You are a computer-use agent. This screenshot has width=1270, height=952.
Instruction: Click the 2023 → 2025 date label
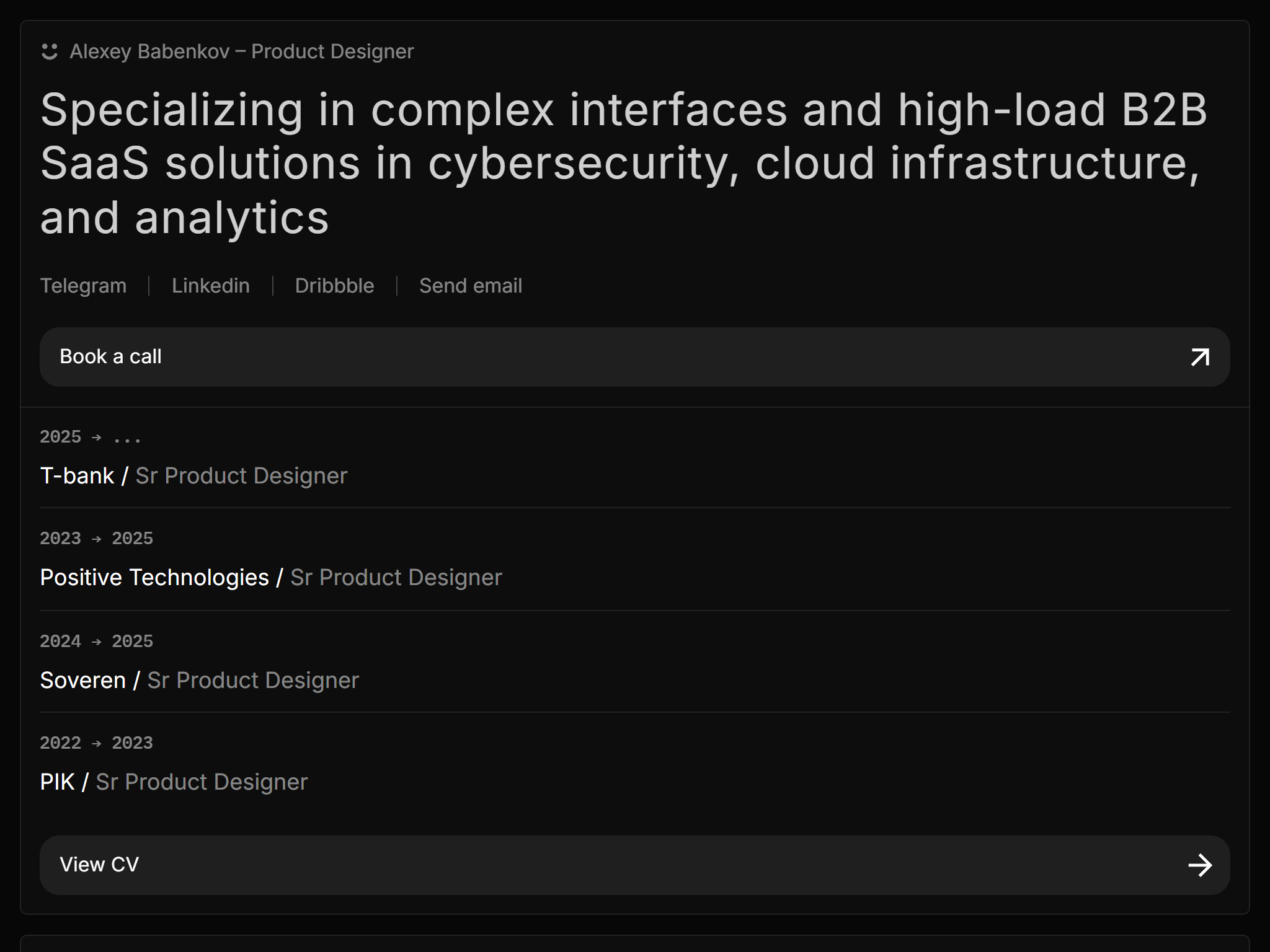point(97,539)
